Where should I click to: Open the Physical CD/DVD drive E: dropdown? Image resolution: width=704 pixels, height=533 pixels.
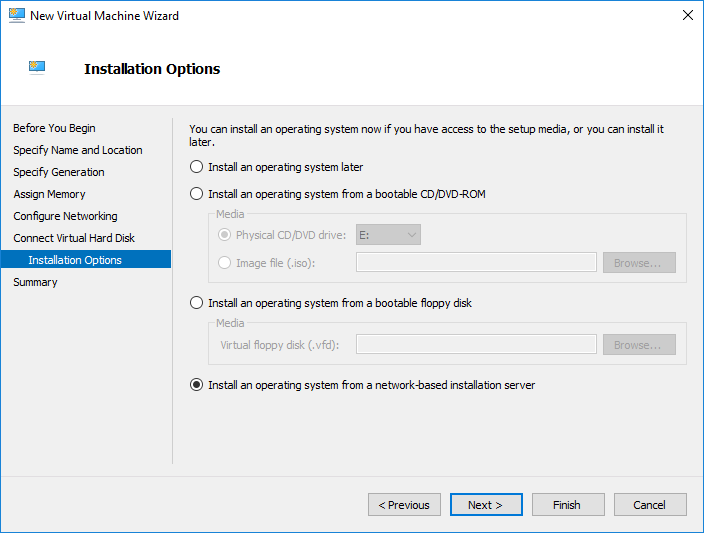click(388, 235)
